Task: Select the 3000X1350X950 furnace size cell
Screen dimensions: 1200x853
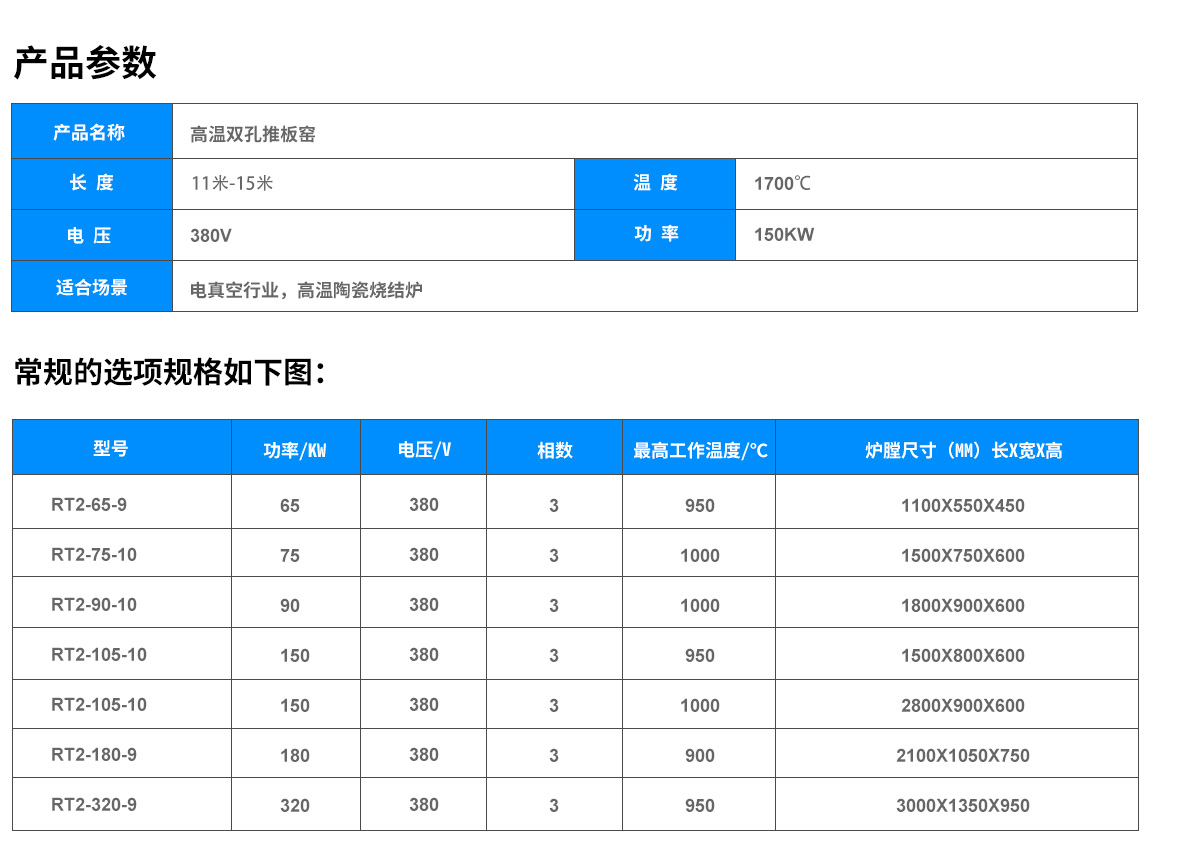Action: (963, 806)
